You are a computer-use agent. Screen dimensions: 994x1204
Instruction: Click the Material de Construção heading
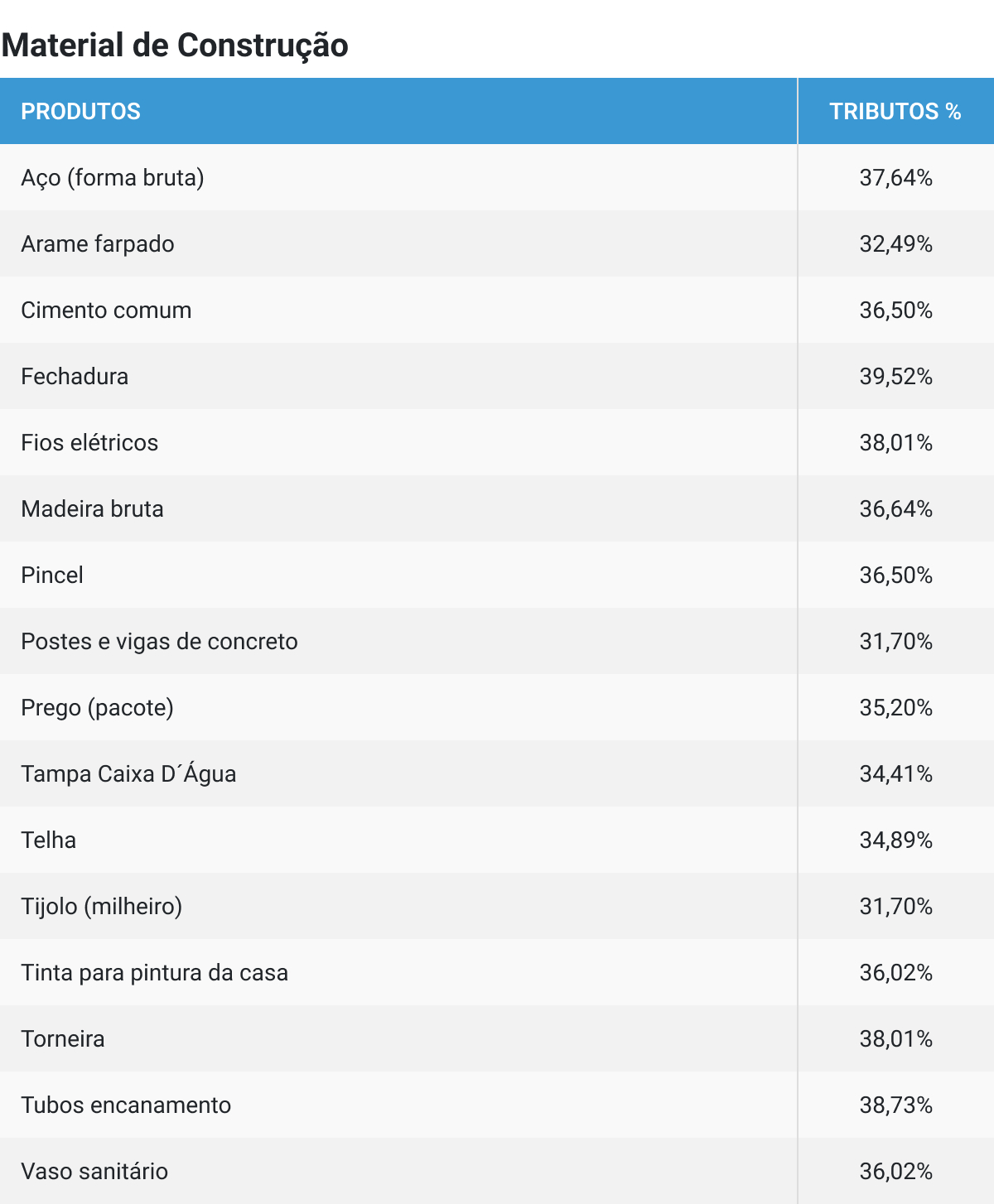[175, 45]
